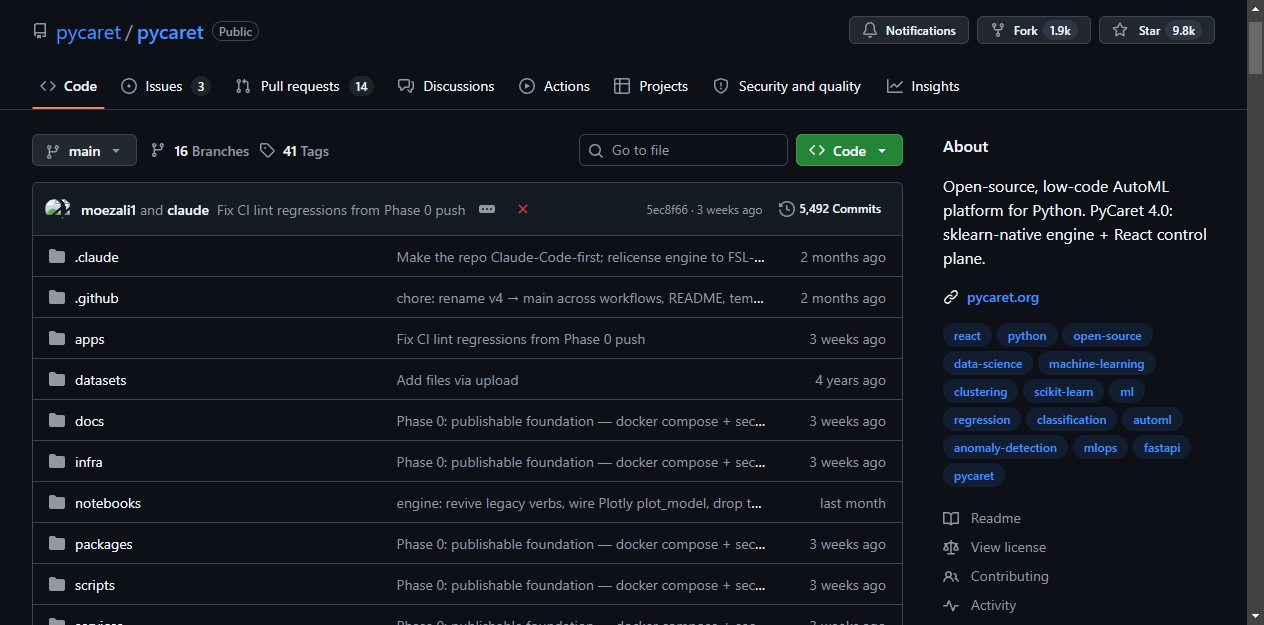The height and width of the screenshot is (625, 1264).
Task: Visit the pycaret.org website link
Action: 1003,297
